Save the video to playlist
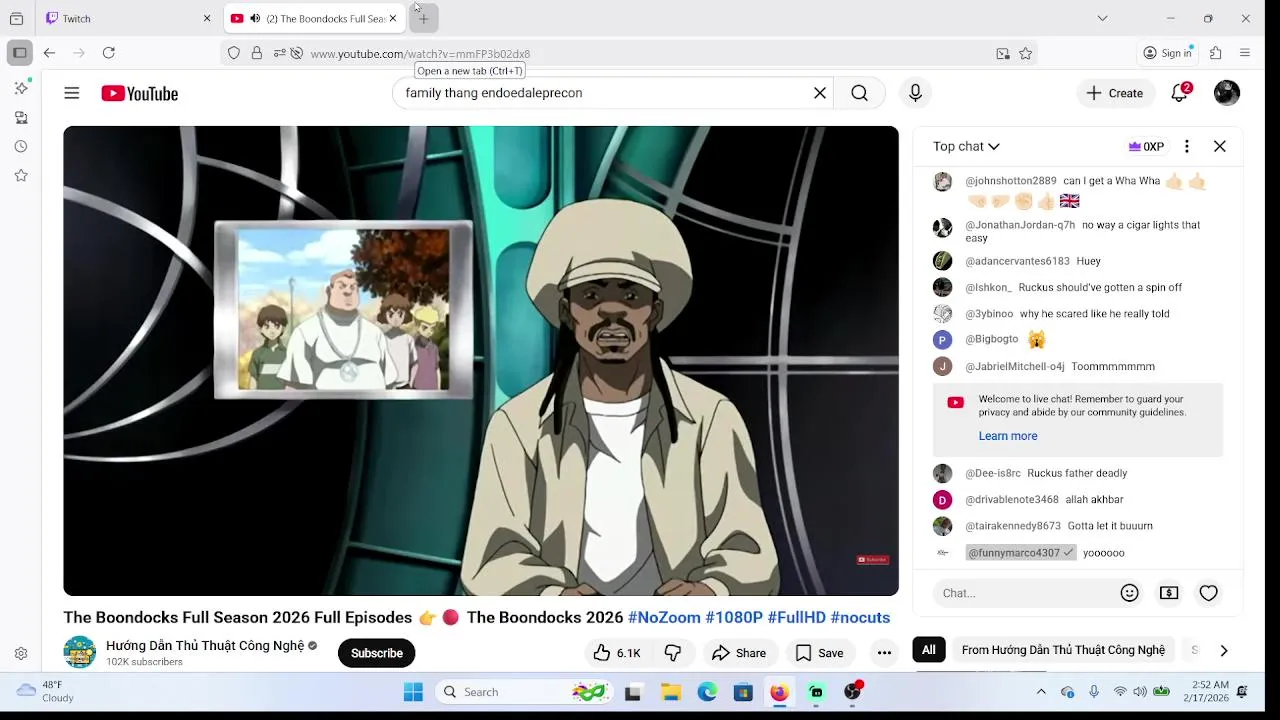Image resolution: width=1280 pixels, height=720 pixels. 820,653
